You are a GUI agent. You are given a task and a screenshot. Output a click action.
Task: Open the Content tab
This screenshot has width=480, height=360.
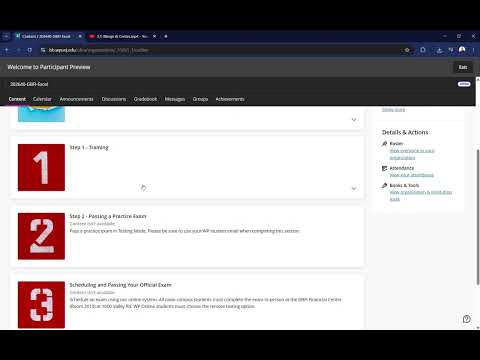[17, 99]
